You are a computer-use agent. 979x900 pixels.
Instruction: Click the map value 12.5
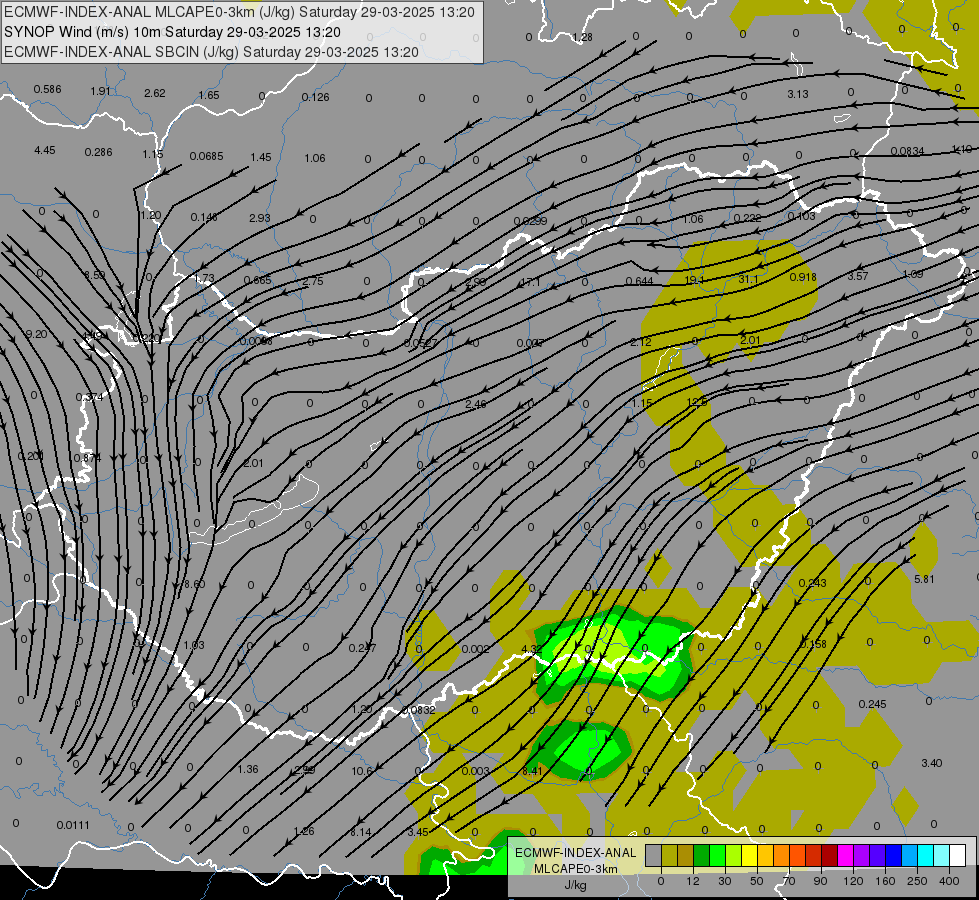coord(697,402)
